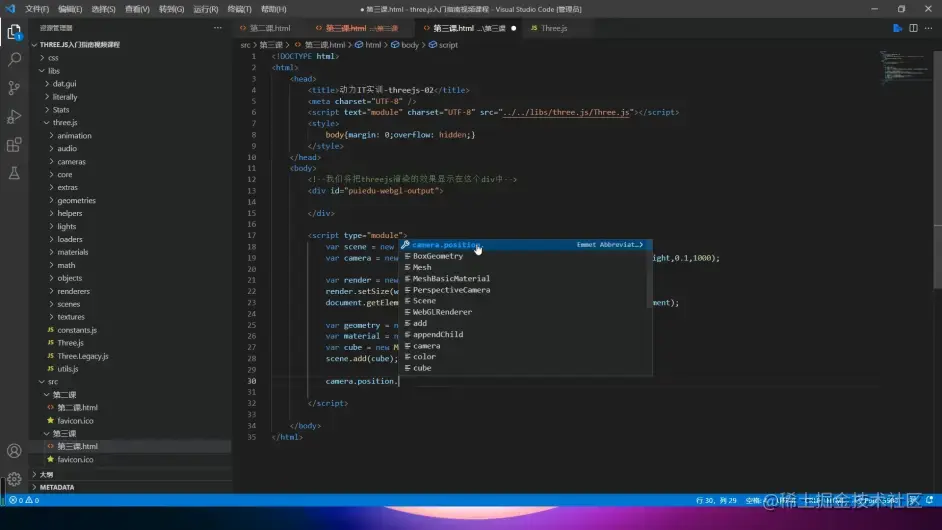Expand the geometries folder
This screenshot has width=942, height=530.
[76, 200]
